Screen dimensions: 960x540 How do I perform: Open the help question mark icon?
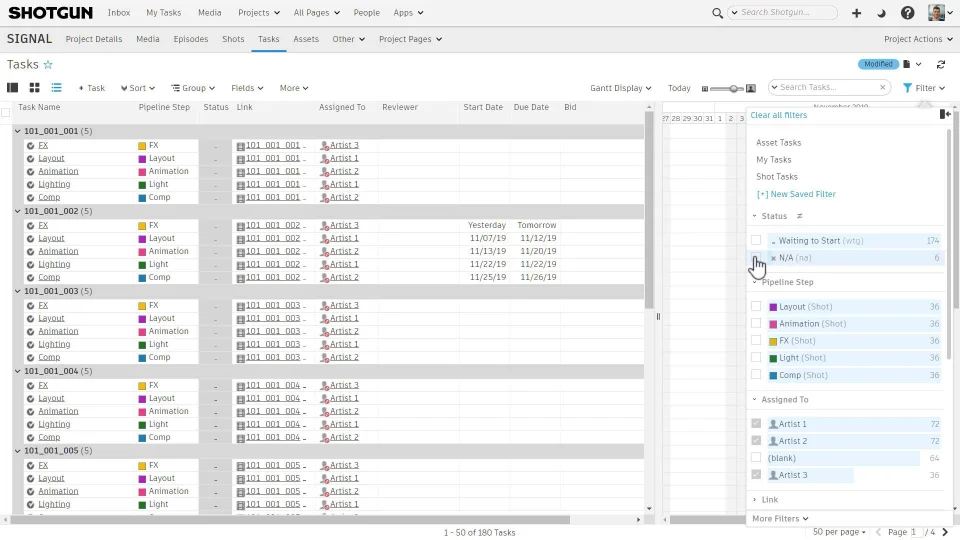click(x=907, y=13)
